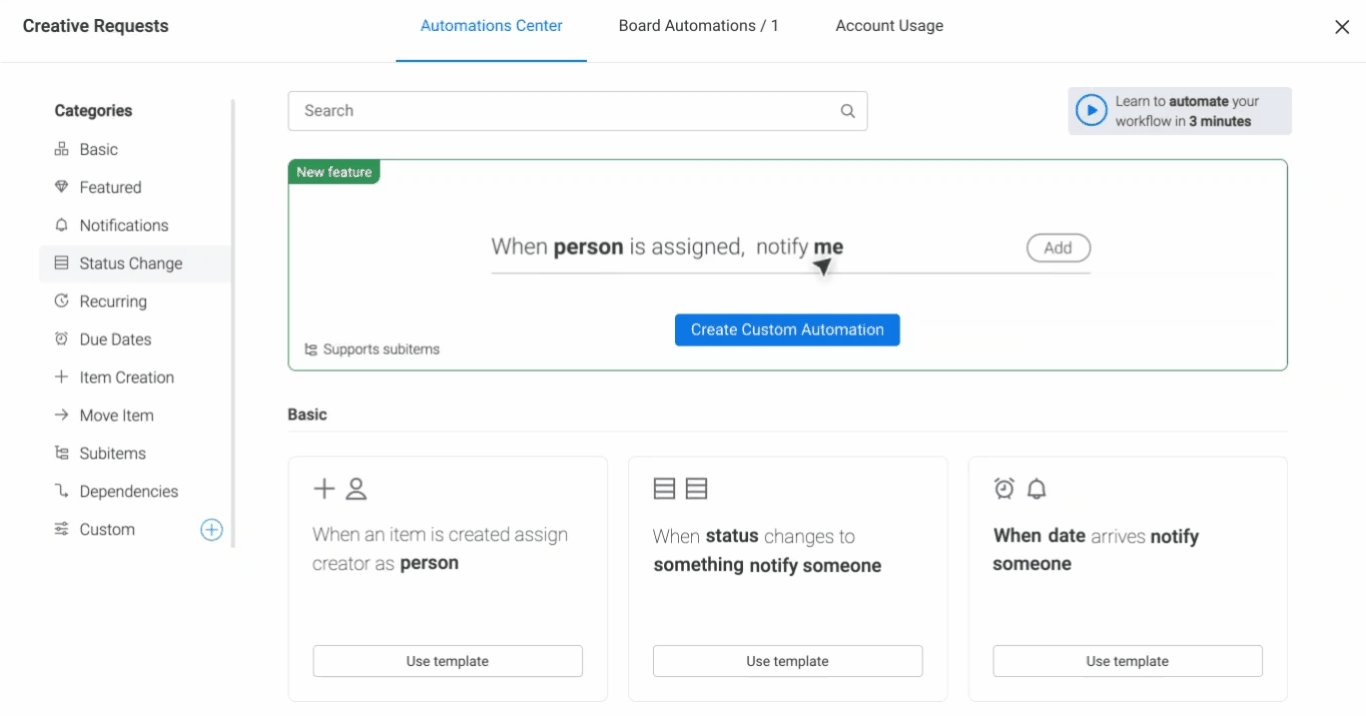The width and height of the screenshot is (1366, 716).
Task: Click the Subitems hierarchy icon
Action: 61,453
